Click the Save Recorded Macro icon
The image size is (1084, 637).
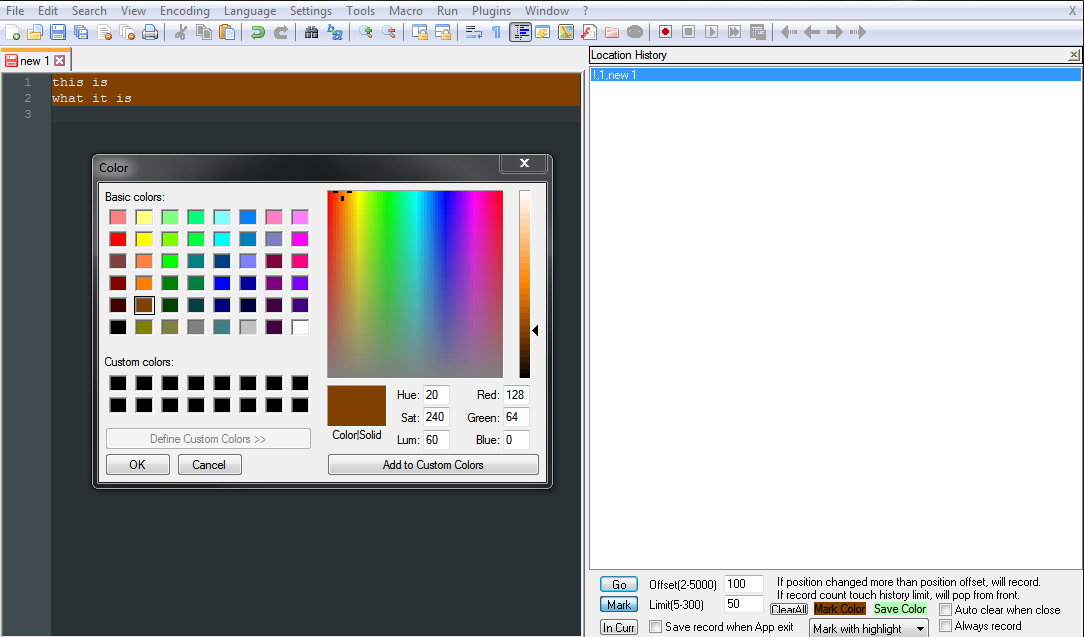[x=758, y=32]
